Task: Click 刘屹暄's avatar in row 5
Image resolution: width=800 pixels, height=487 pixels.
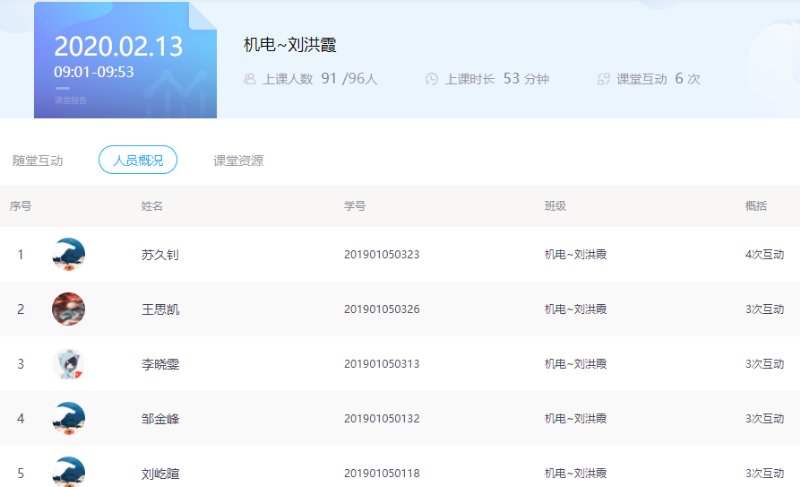Action: (x=68, y=472)
